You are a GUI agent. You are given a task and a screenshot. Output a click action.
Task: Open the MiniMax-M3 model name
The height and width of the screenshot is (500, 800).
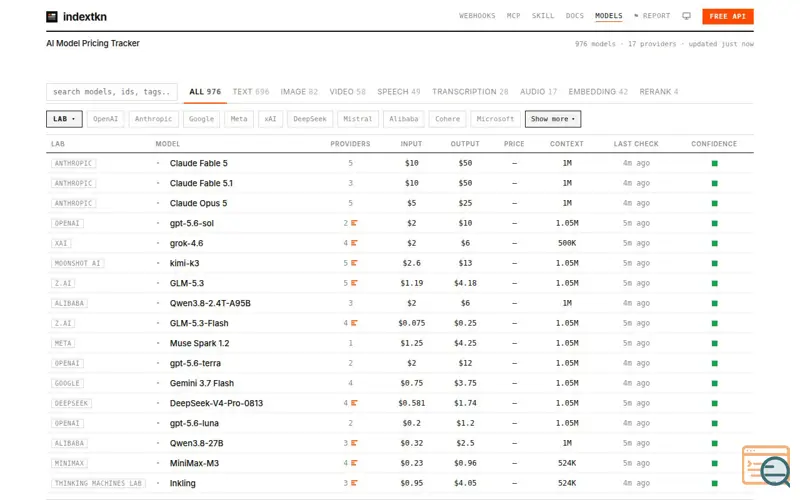(194, 463)
